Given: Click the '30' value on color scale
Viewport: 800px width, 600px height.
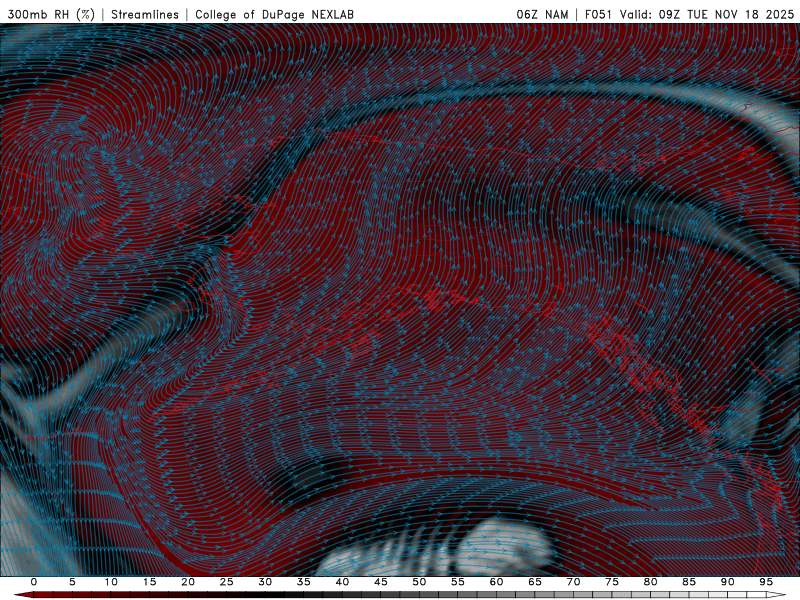Looking at the screenshot, I should tap(265, 582).
